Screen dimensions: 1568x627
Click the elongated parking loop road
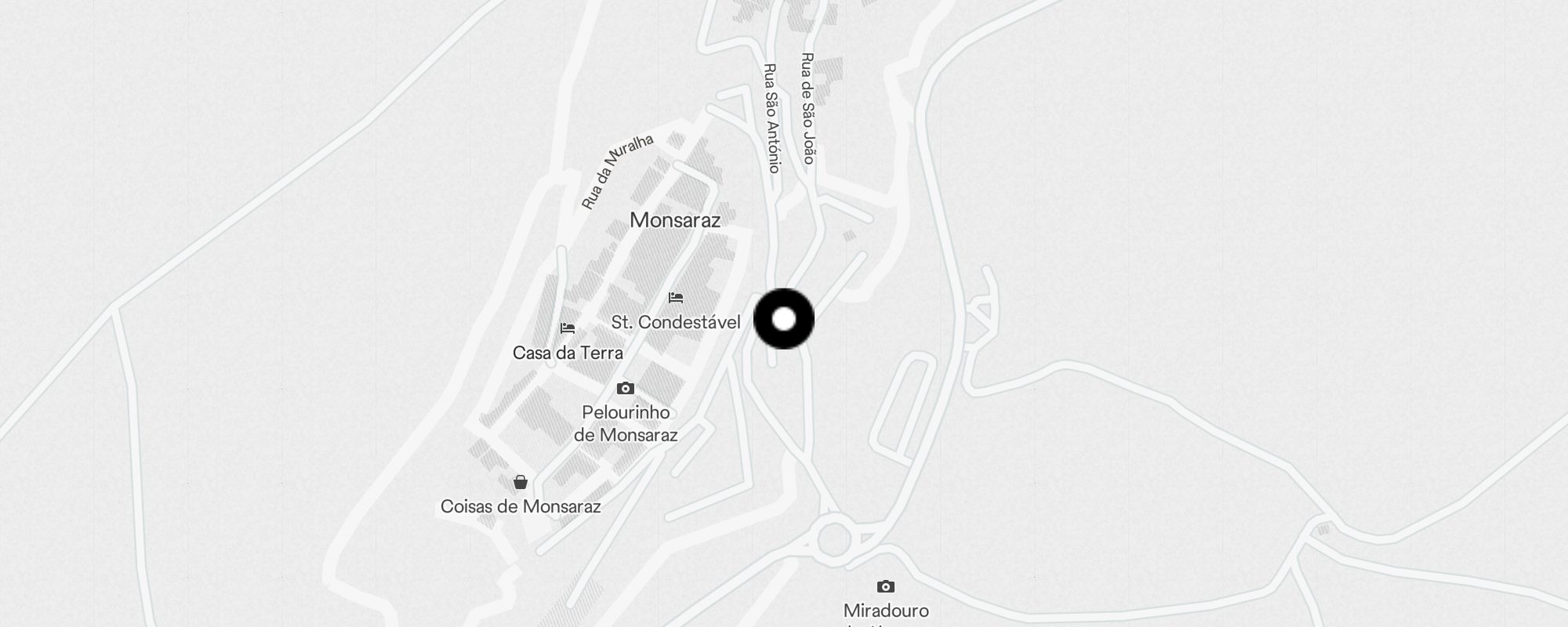904,405
